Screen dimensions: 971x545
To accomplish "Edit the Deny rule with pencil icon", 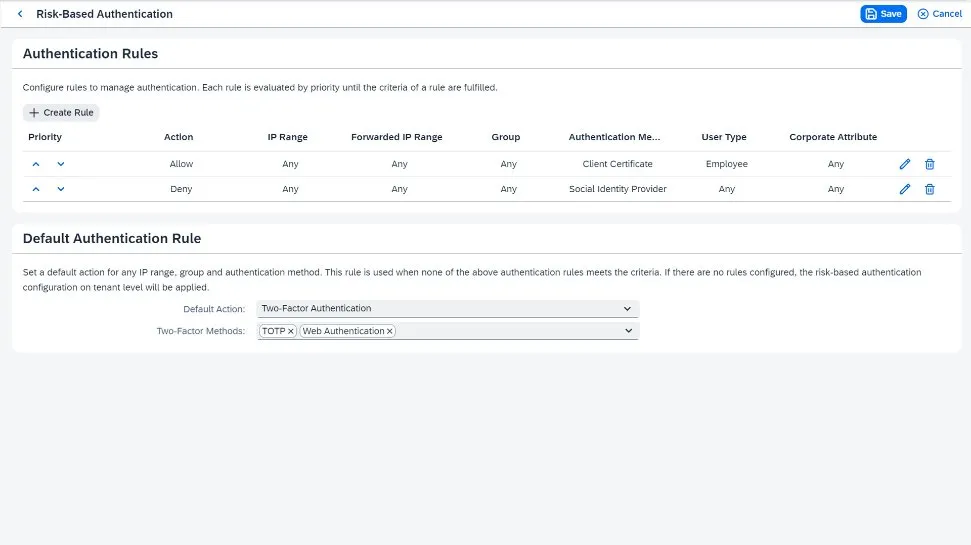I will coord(905,189).
